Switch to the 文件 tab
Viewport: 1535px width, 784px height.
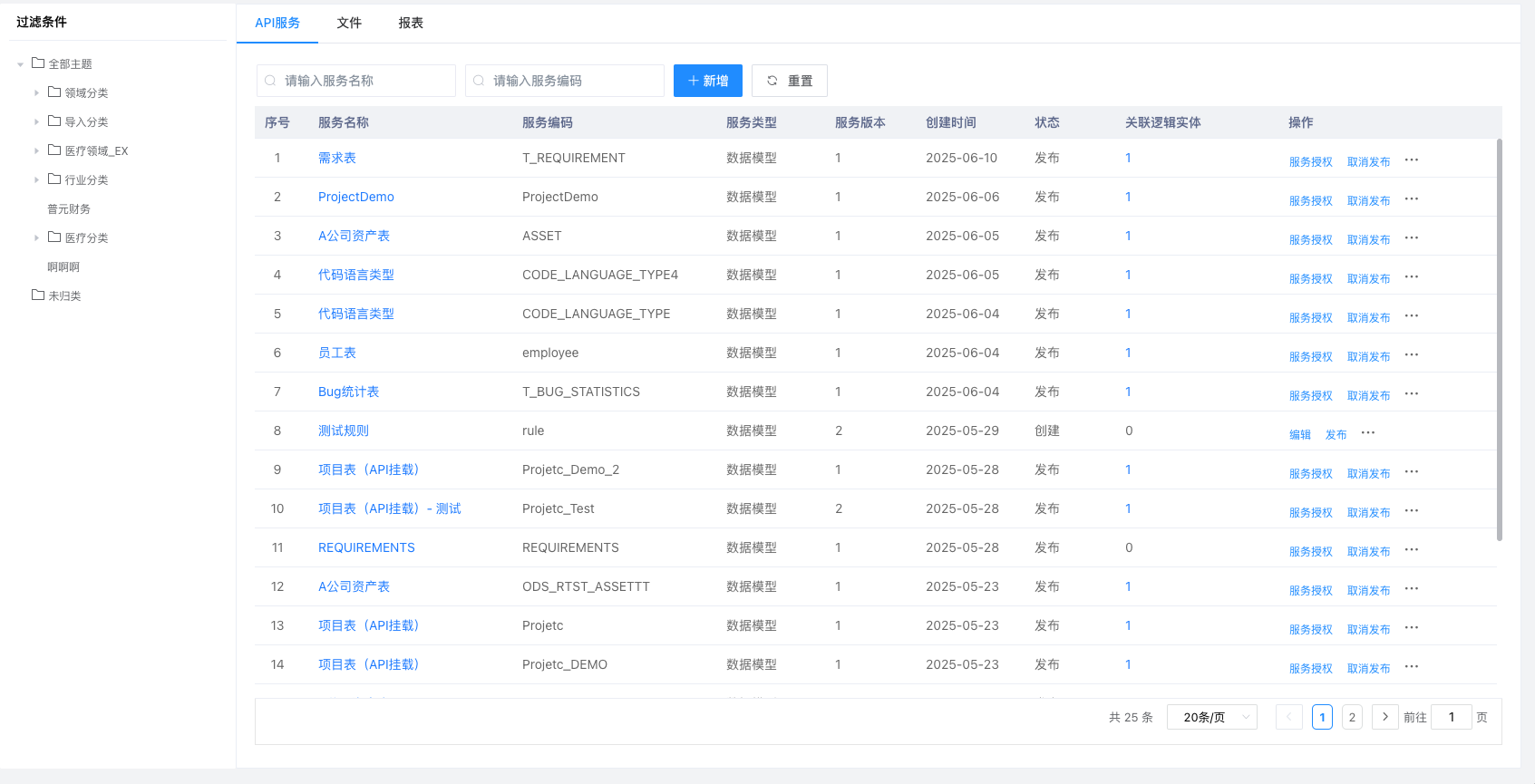(349, 23)
